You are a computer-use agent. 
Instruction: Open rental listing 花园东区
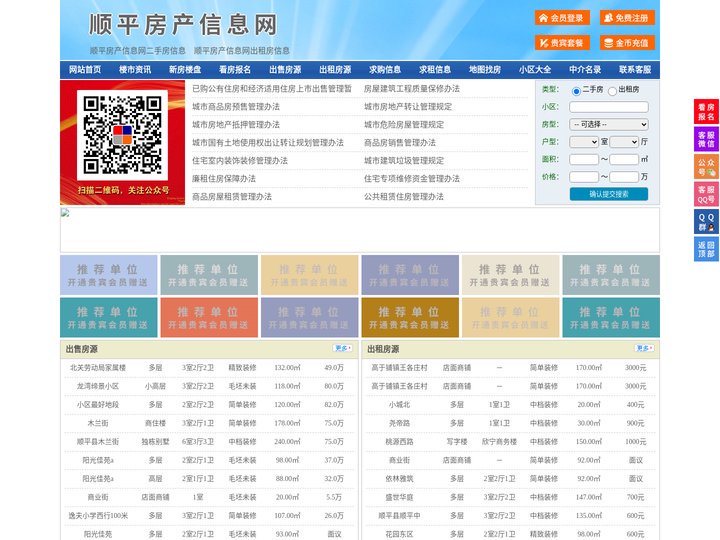click(399, 534)
